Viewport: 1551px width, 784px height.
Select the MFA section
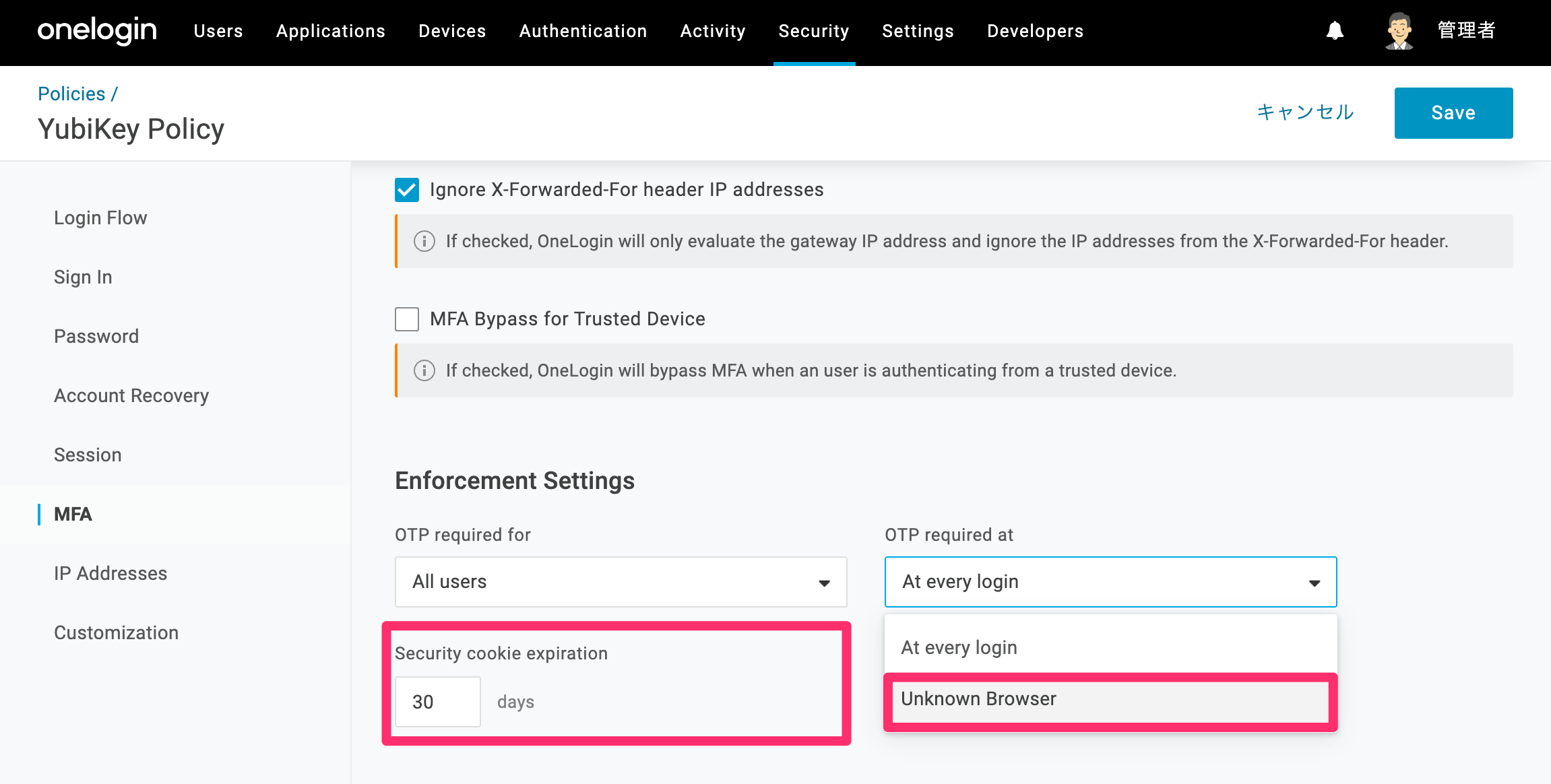[x=73, y=514]
